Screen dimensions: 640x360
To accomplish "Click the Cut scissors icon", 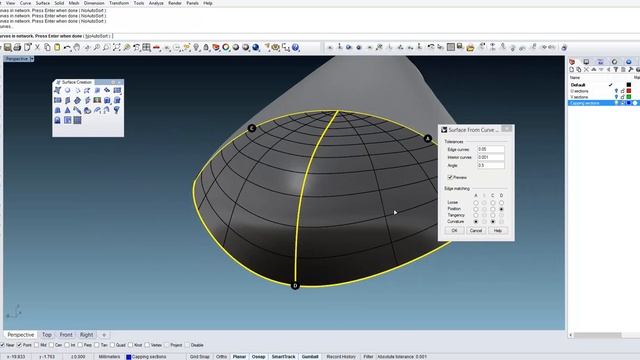I will click(37, 47).
